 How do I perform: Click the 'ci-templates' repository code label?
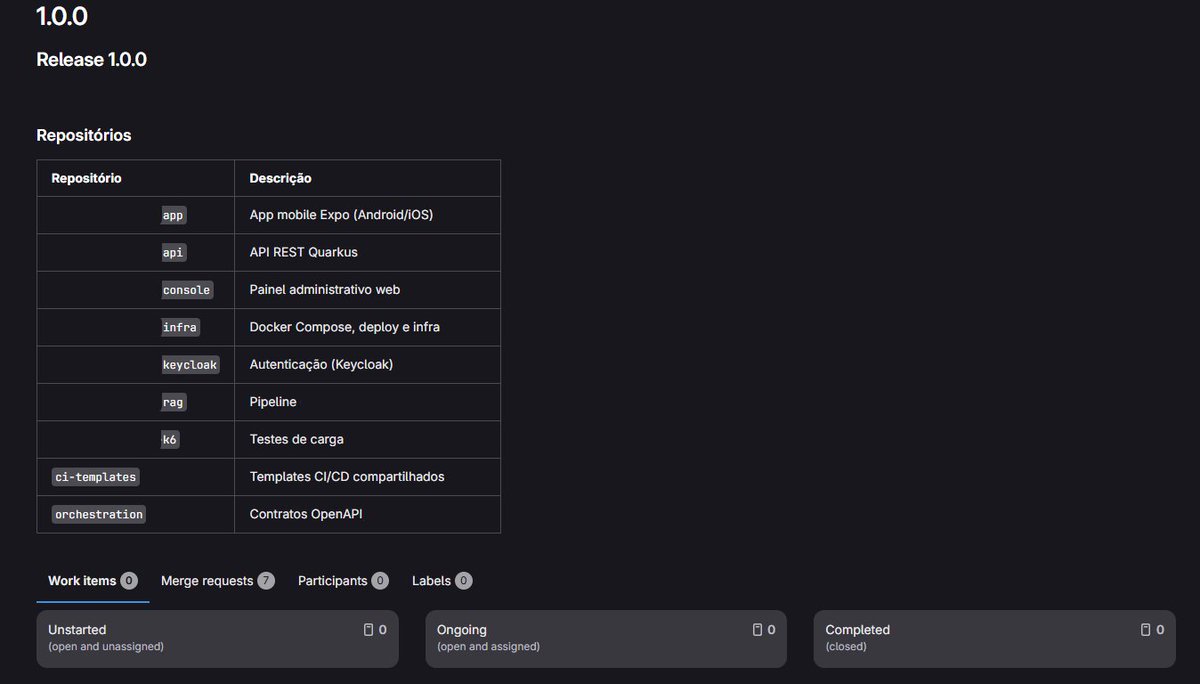coord(96,477)
